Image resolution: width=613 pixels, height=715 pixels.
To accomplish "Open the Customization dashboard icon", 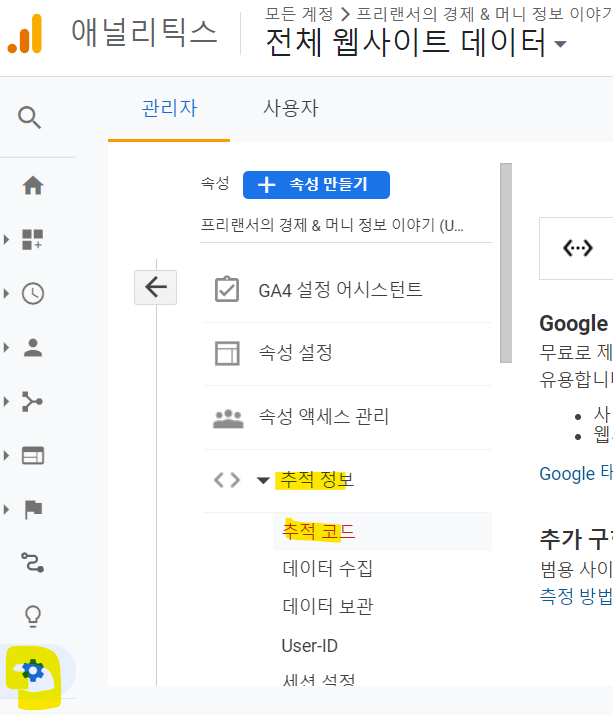I will [33, 239].
